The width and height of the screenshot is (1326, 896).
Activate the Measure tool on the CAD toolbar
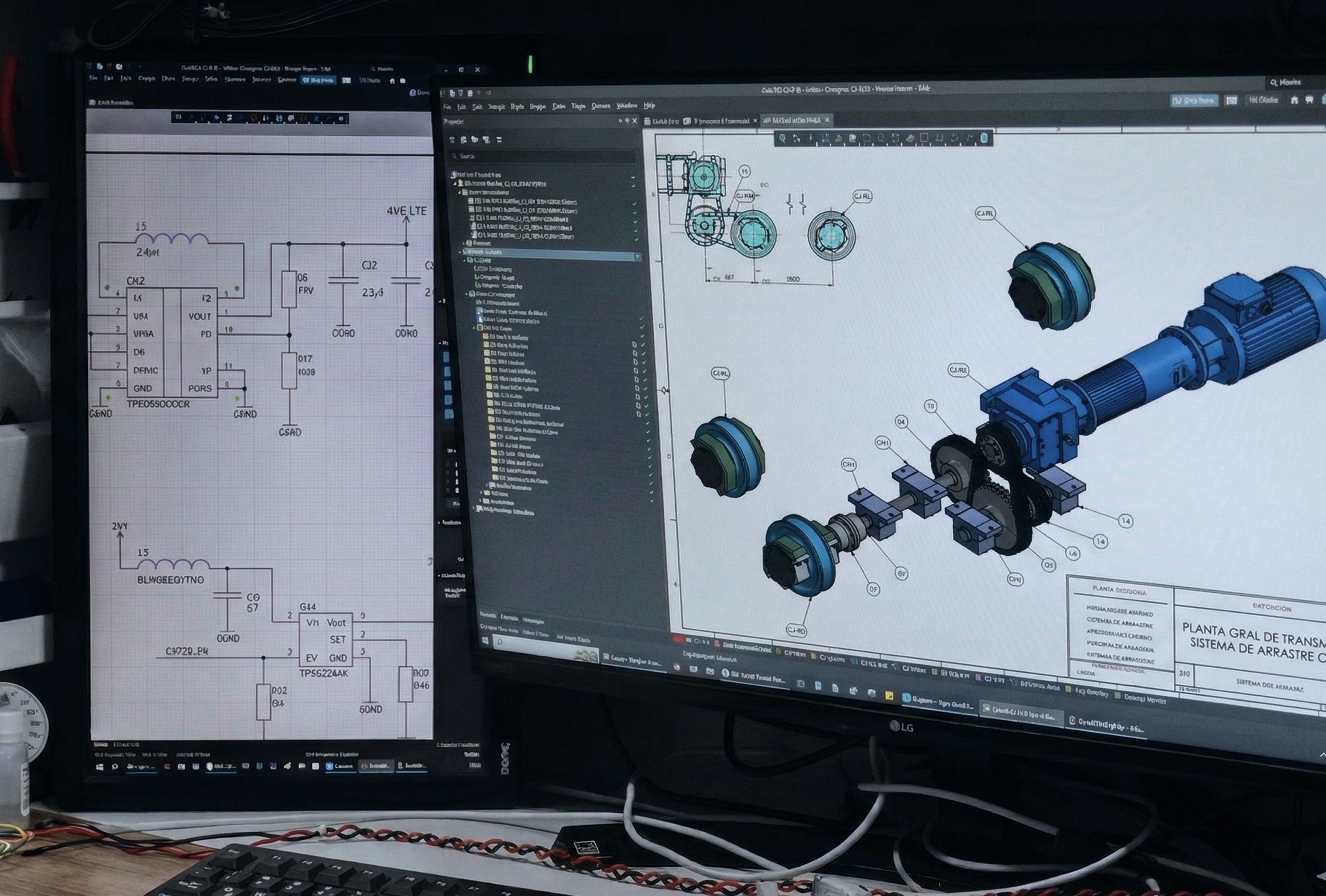pos(811,138)
